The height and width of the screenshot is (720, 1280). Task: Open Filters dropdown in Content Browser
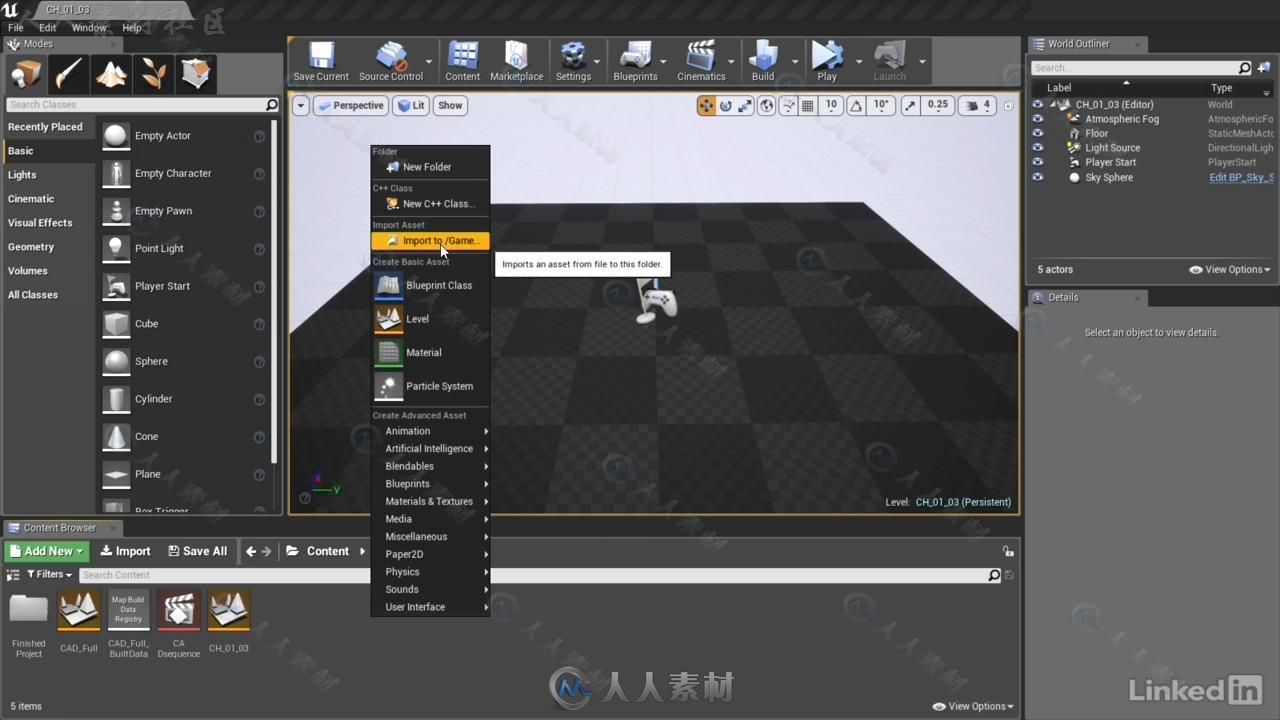tap(49, 574)
